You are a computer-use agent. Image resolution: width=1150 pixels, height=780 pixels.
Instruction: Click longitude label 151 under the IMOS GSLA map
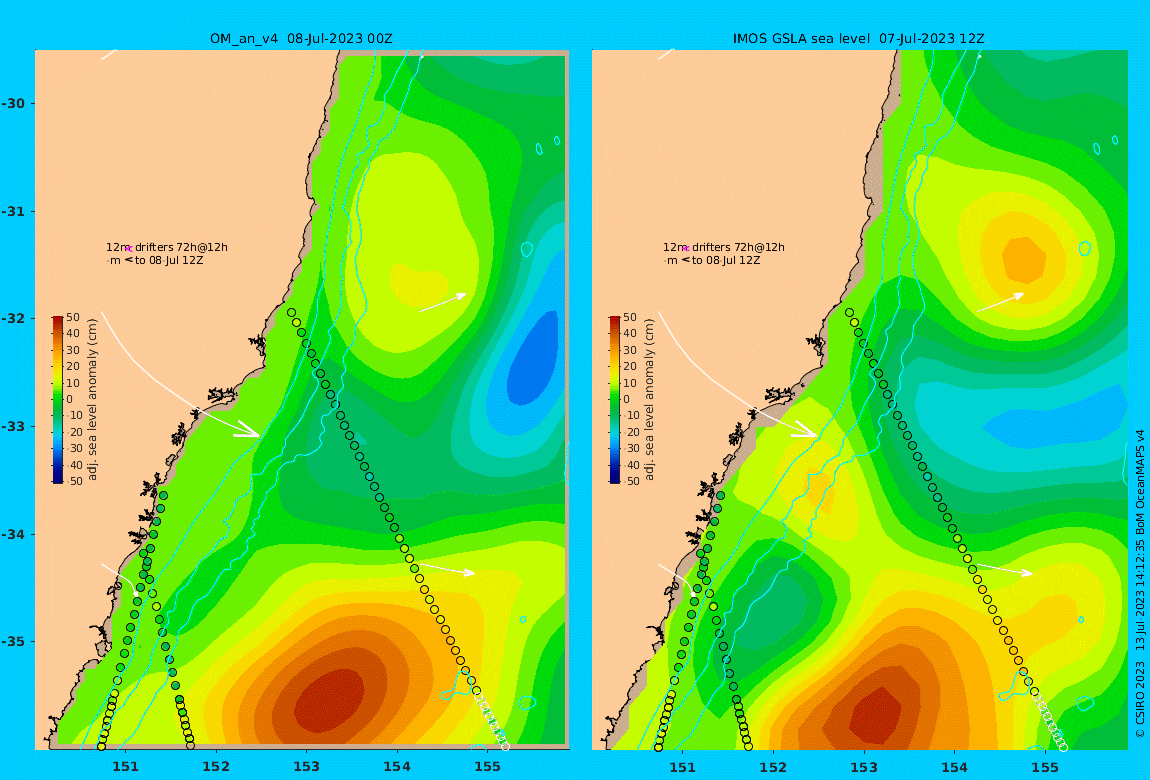[x=683, y=767]
